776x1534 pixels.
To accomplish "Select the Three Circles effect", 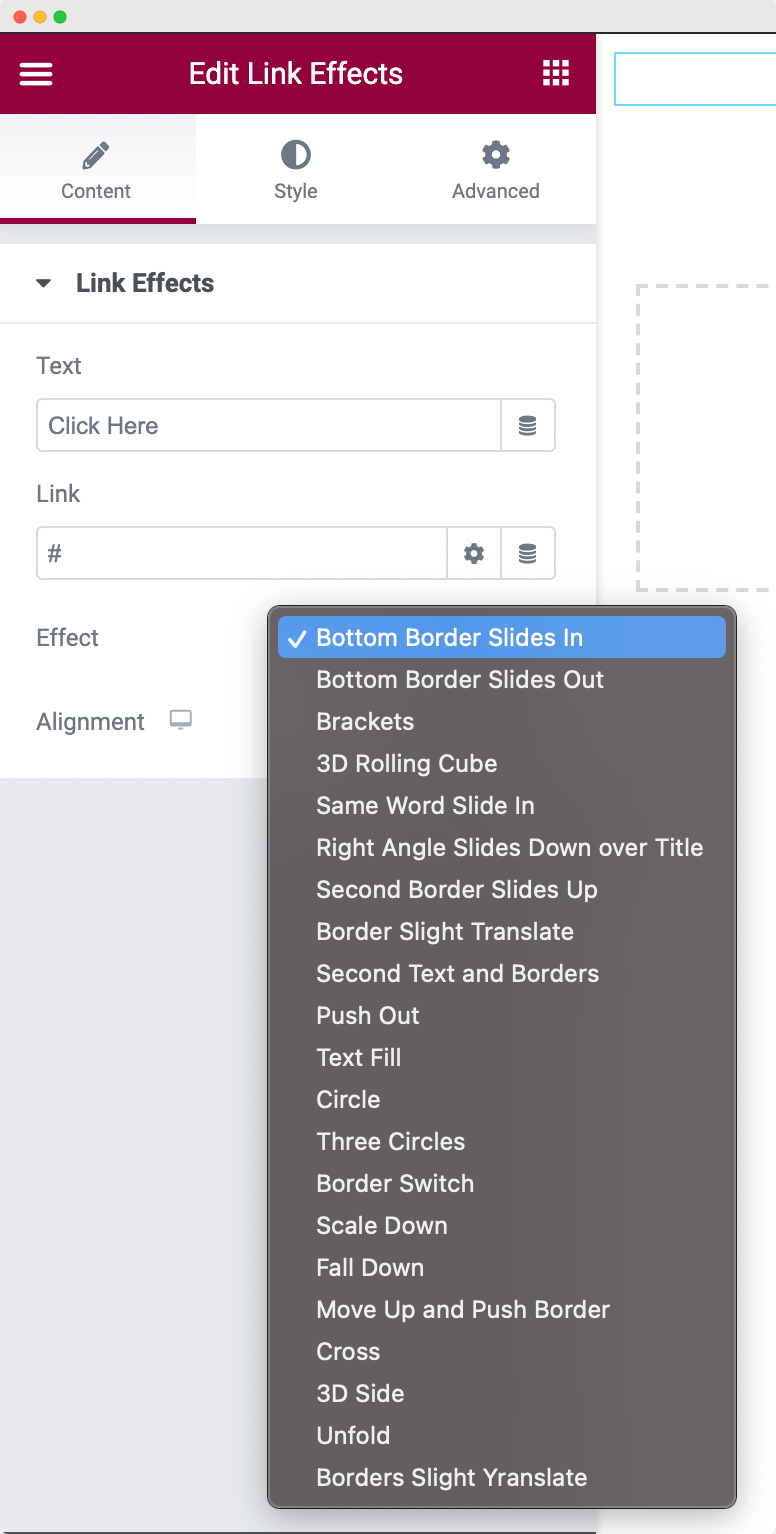I will pyautogui.click(x=390, y=1141).
